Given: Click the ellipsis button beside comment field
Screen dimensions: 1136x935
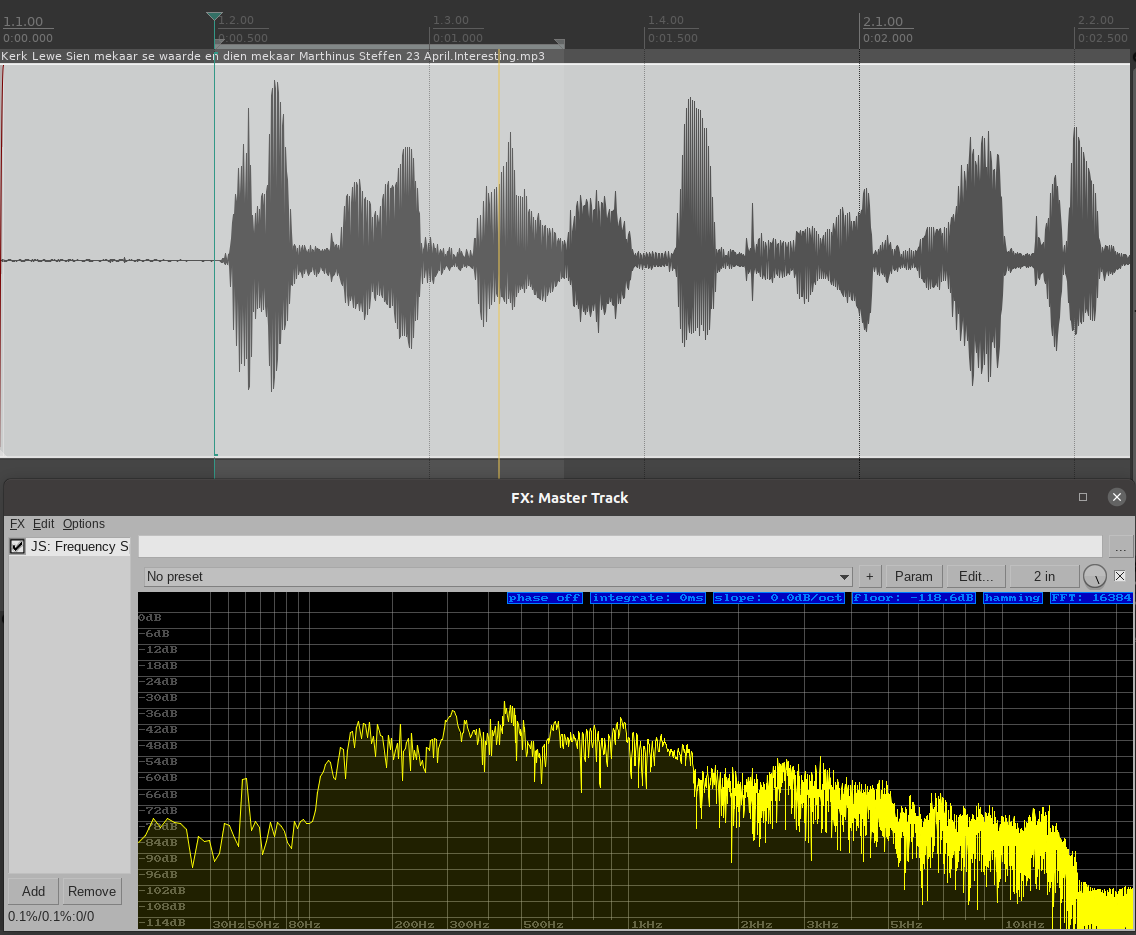Looking at the screenshot, I should 1120,547.
